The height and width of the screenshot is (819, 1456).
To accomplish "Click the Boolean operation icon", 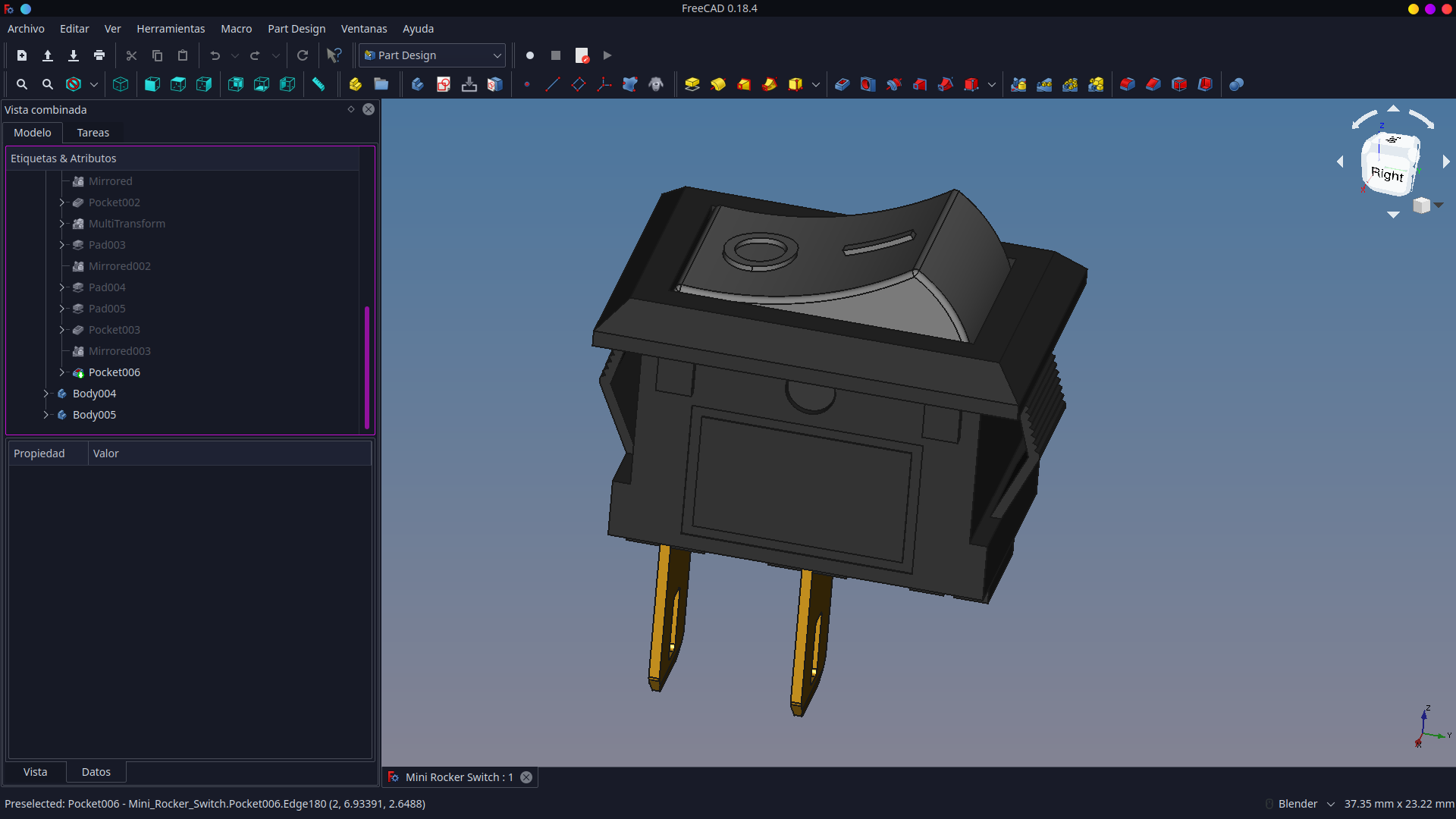I will [1236, 84].
